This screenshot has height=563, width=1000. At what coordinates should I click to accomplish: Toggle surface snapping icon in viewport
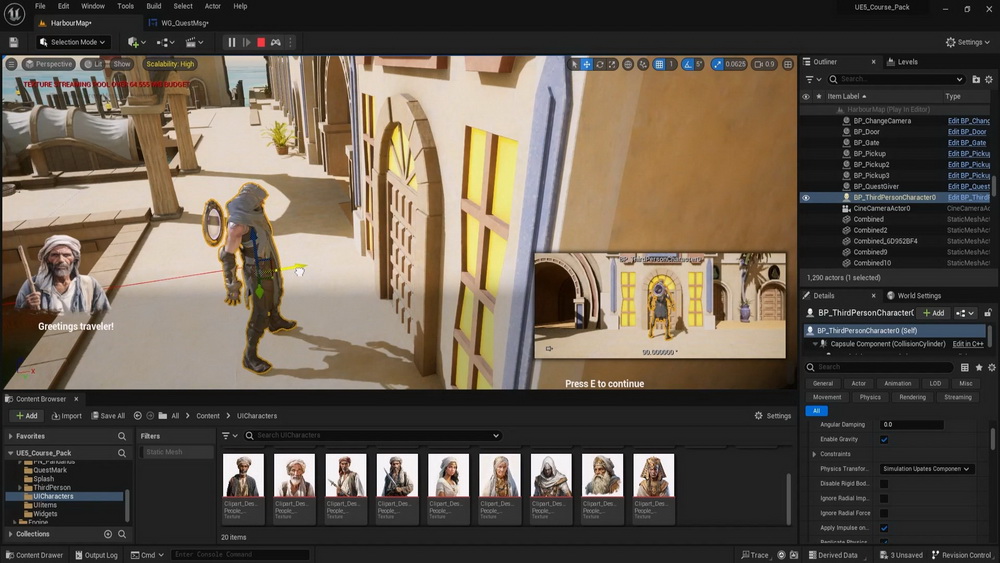tap(643, 64)
